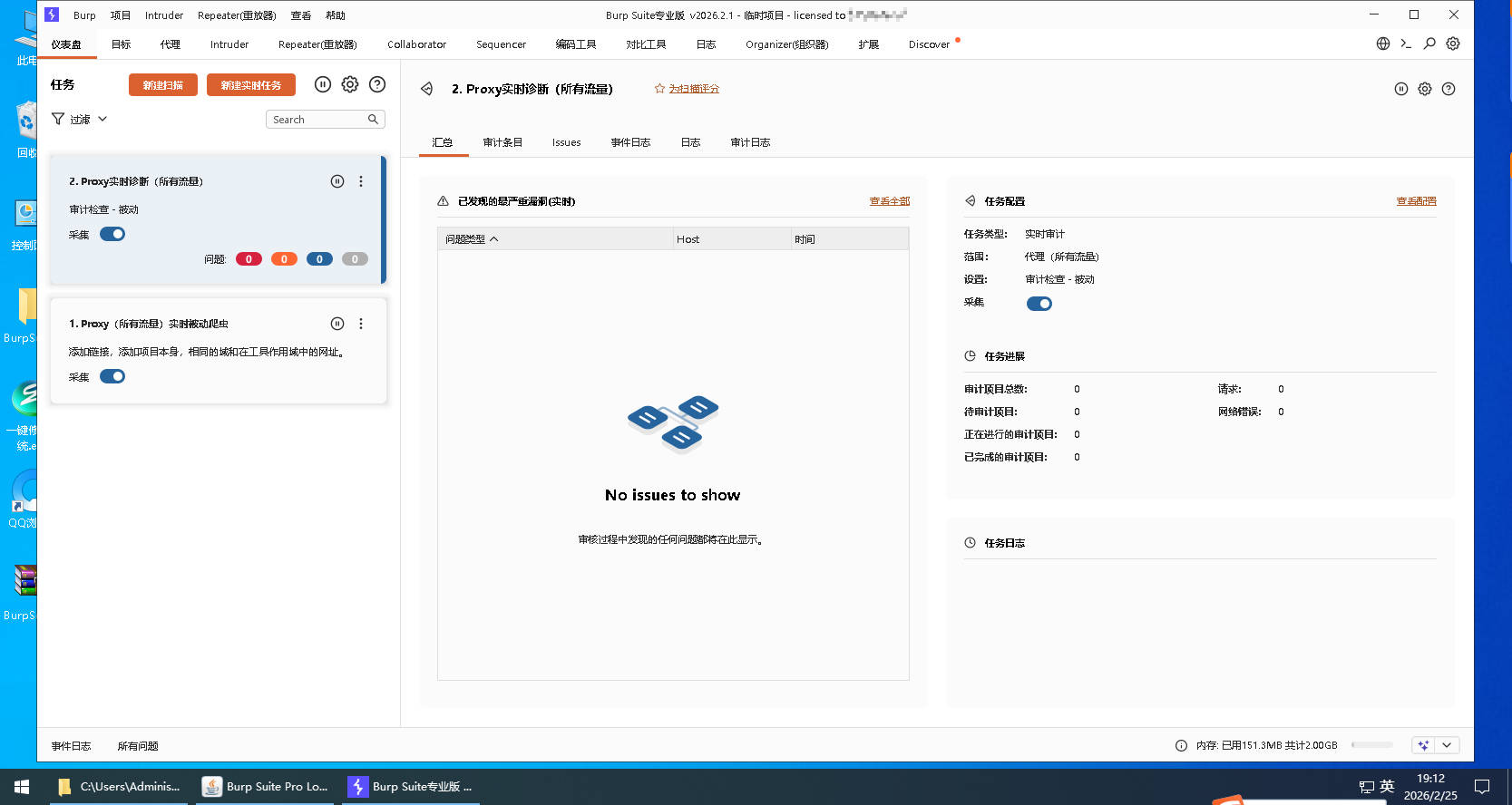The height and width of the screenshot is (805, 1512).
Task: Toggle capture switch on task 2 card
Action: [112, 234]
